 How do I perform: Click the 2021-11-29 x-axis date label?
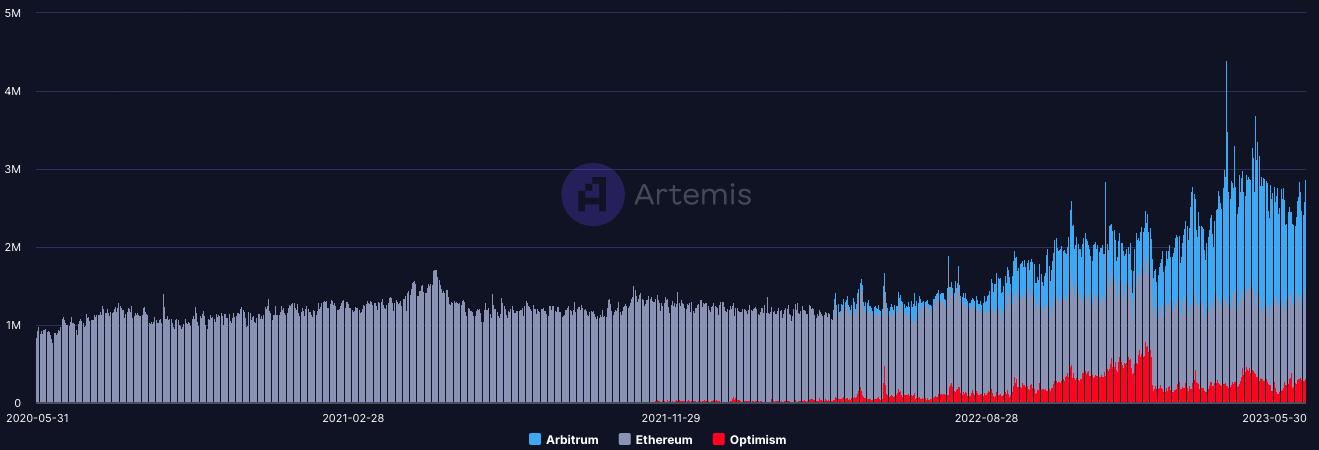tap(670, 418)
